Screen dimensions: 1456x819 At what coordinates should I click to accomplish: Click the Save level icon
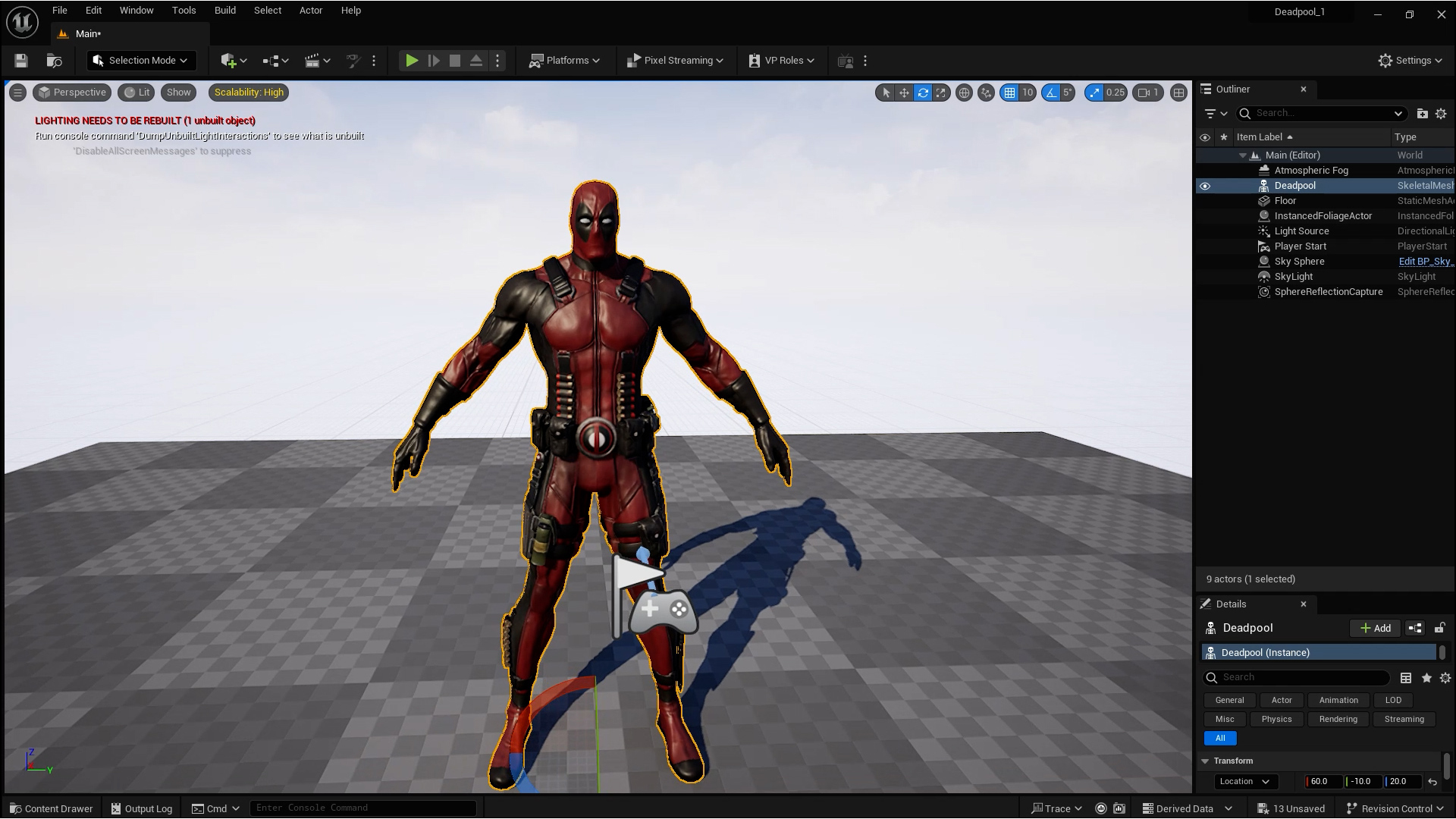point(21,61)
